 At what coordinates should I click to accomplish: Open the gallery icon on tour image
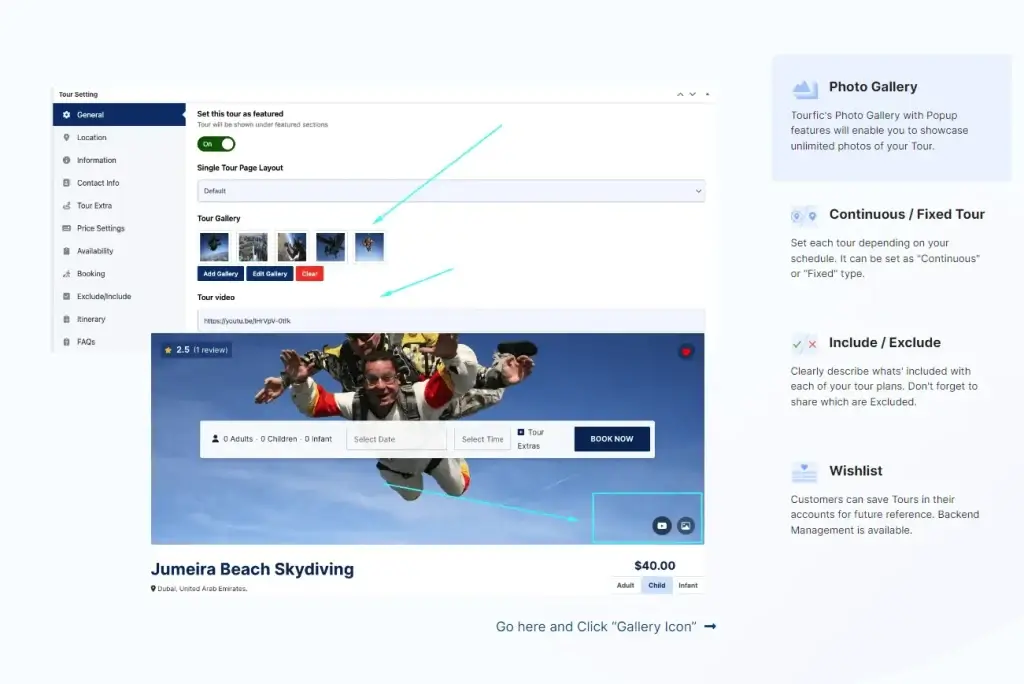(x=685, y=525)
